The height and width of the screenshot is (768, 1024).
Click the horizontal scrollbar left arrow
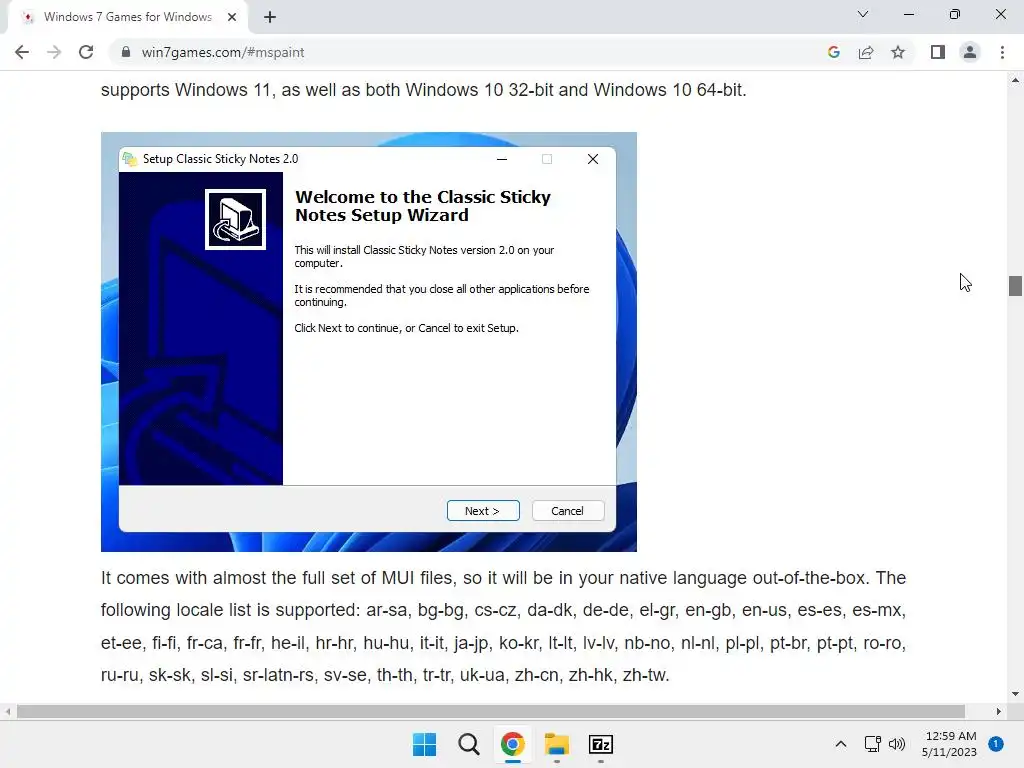click(8, 711)
